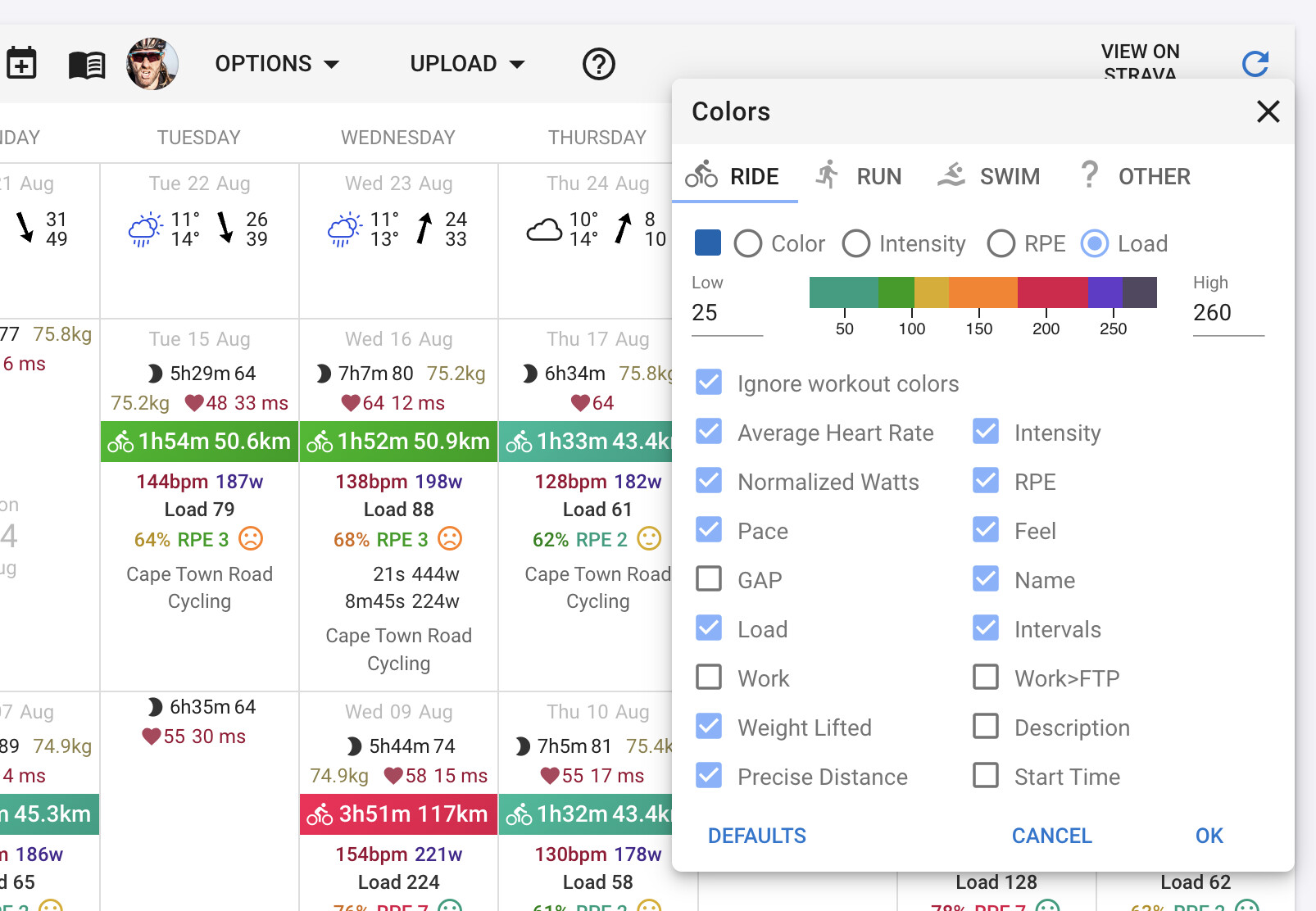1316x911 pixels.
Task: Click the heart icon beside 58 15 ms
Action: [393, 776]
